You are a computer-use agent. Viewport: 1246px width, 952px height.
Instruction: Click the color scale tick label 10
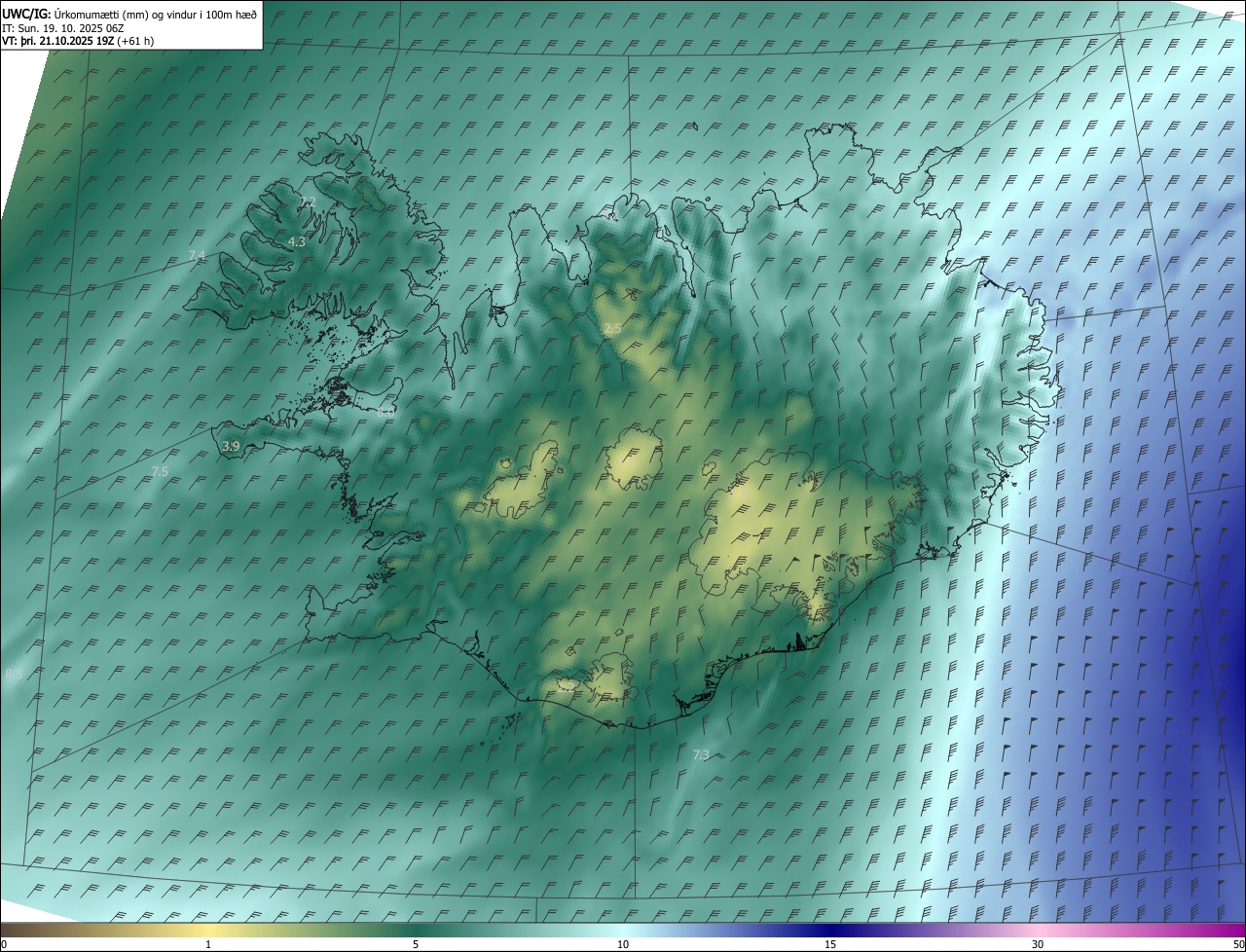[x=623, y=944]
